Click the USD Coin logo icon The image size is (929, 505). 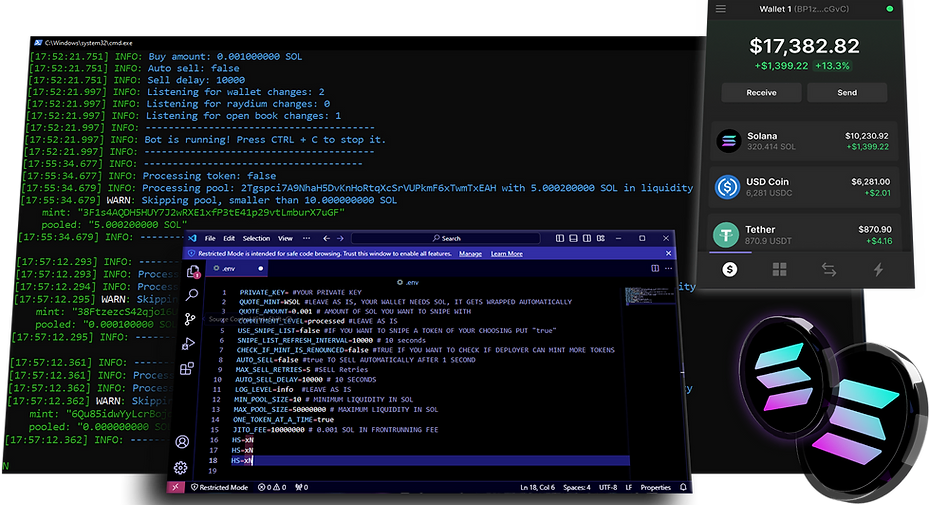tap(727, 187)
